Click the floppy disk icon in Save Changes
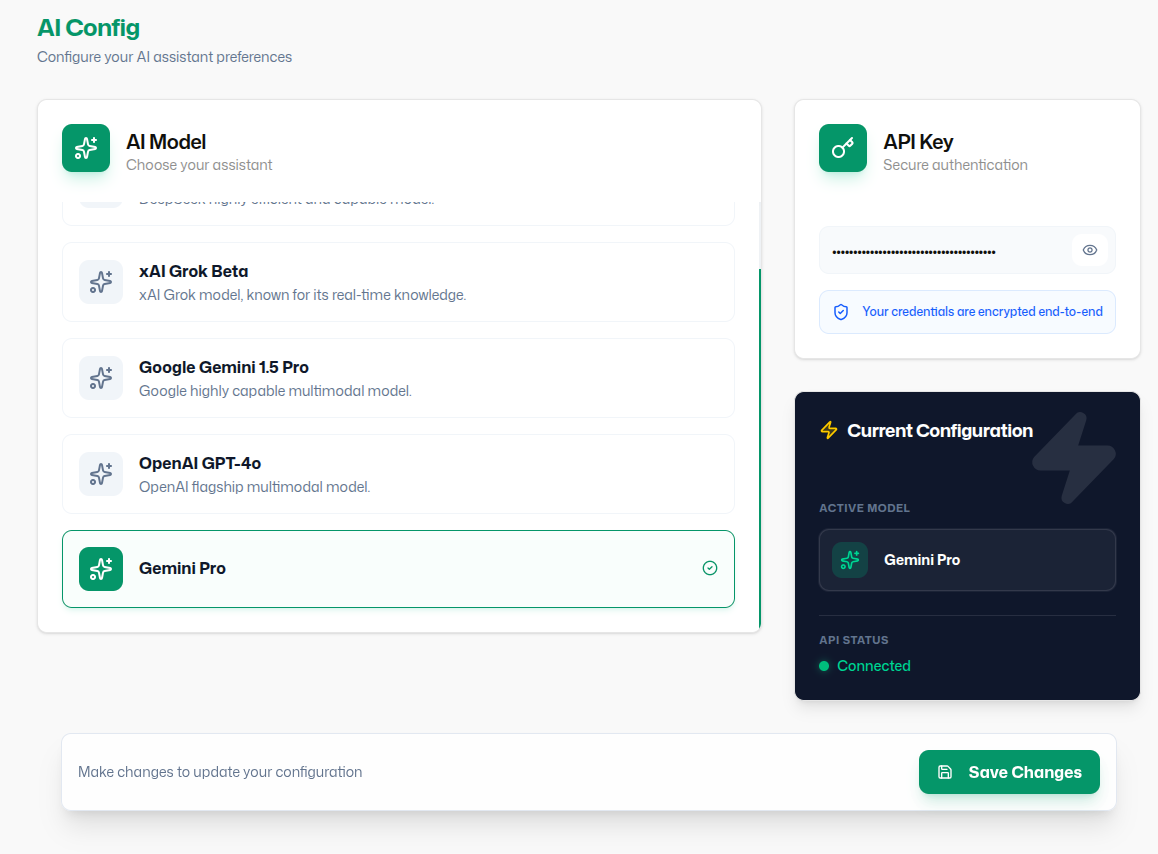This screenshot has width=1158, height=854. point(945,772)
